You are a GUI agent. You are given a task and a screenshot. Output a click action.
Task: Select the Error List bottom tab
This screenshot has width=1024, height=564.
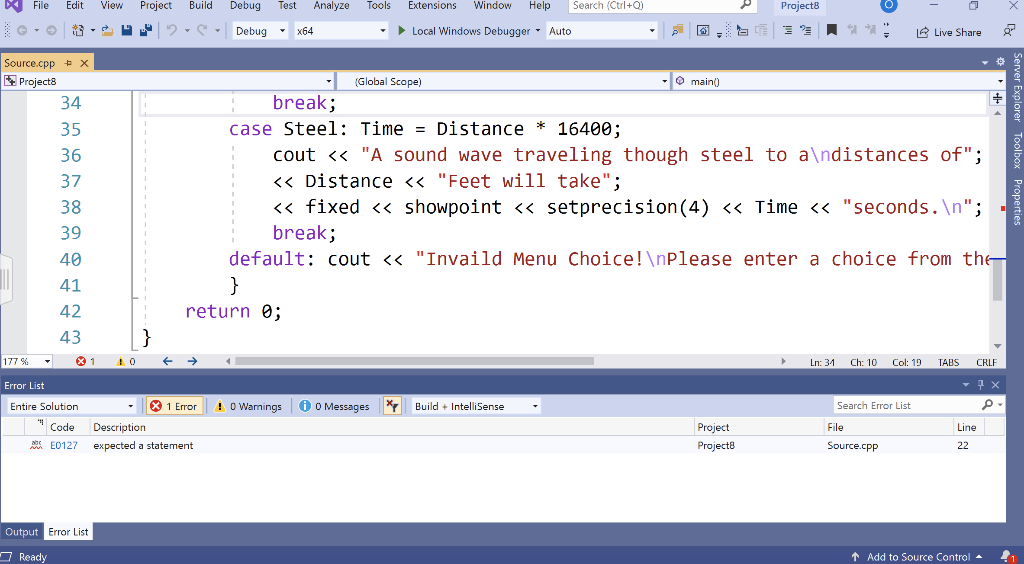tap(68, 531)
